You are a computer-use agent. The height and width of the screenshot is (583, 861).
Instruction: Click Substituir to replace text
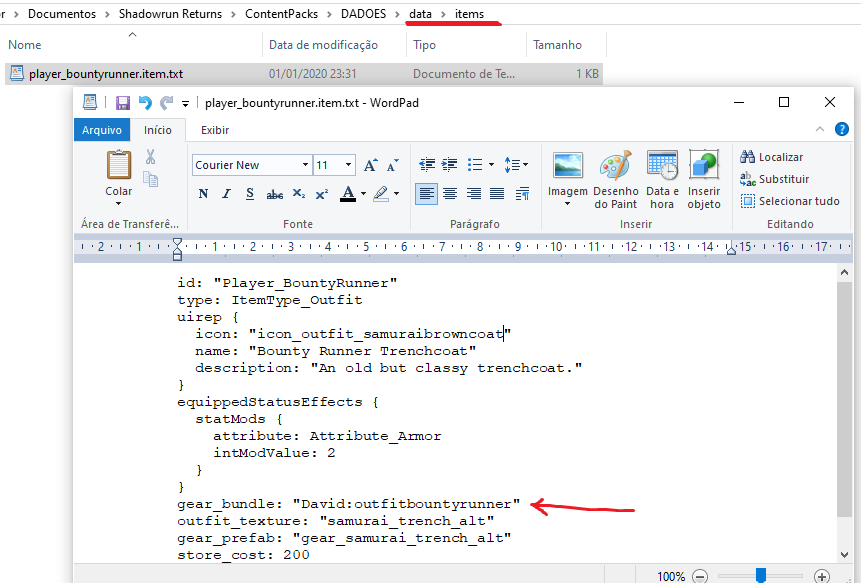[x=775, y=179]
